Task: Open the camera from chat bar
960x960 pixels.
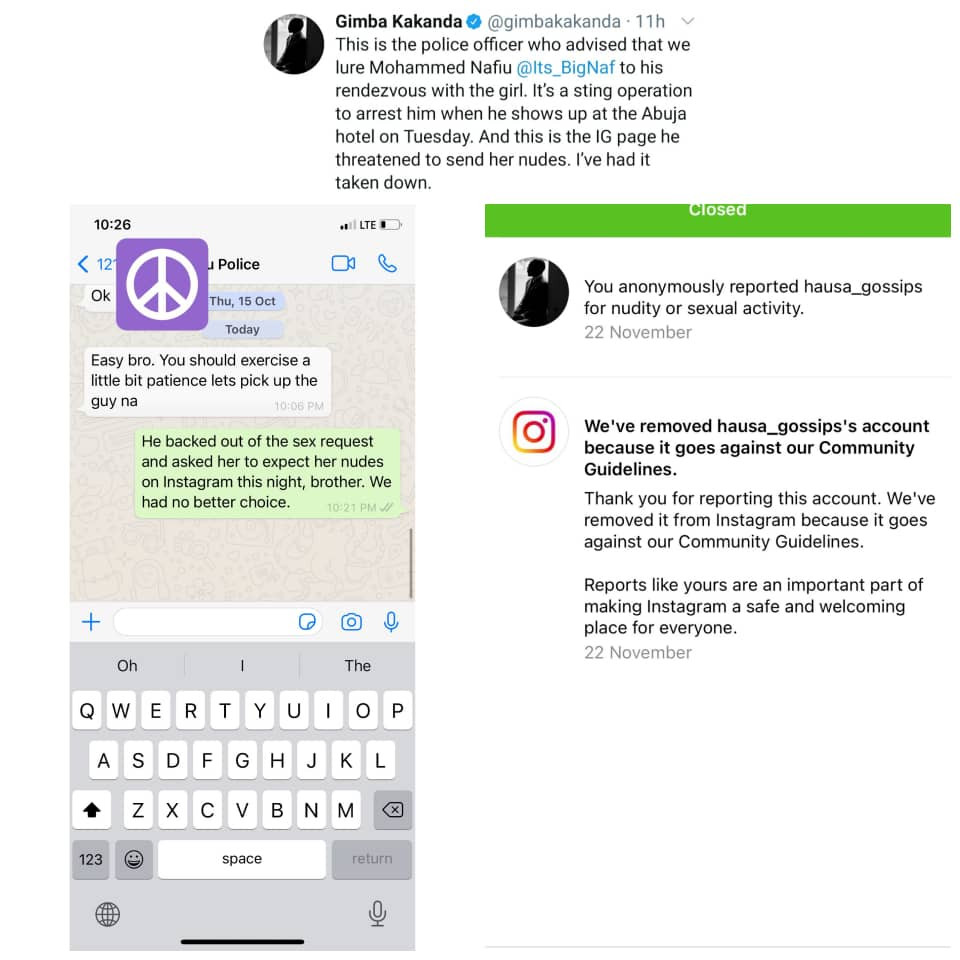Action: coord(351,622)
